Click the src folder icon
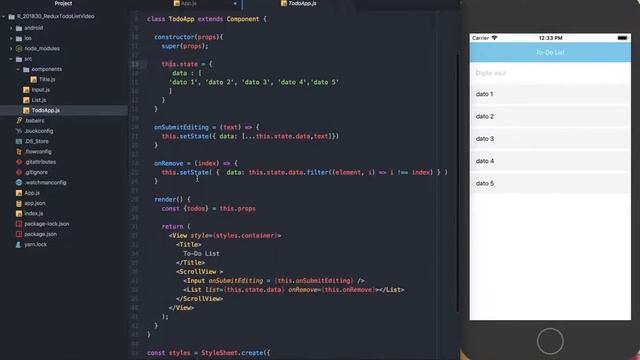The width and height of the screenshot is (640, 360). point(19,59)
